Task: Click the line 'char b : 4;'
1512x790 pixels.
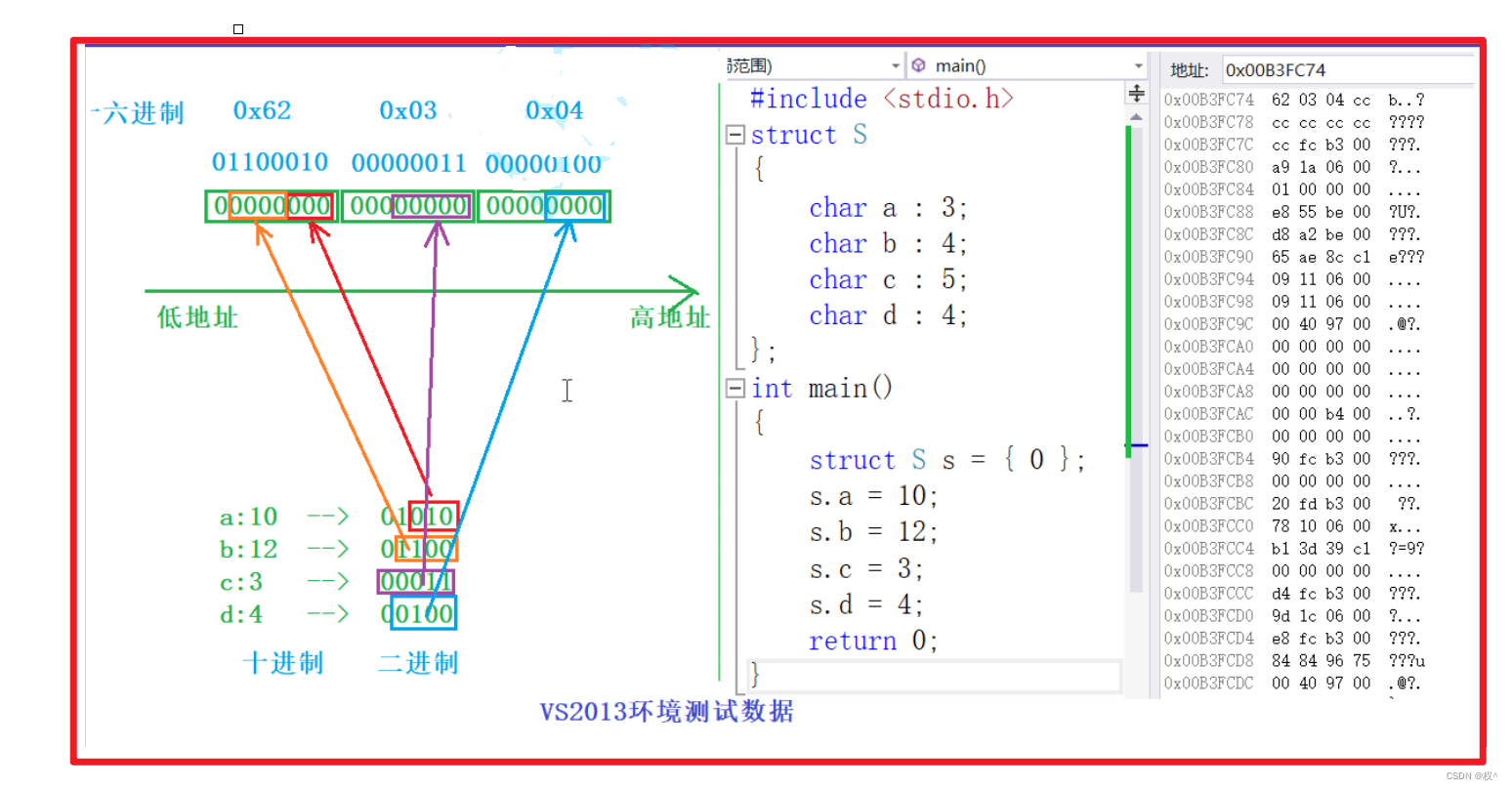Action: pyautogui.click(x=888, y=244)
